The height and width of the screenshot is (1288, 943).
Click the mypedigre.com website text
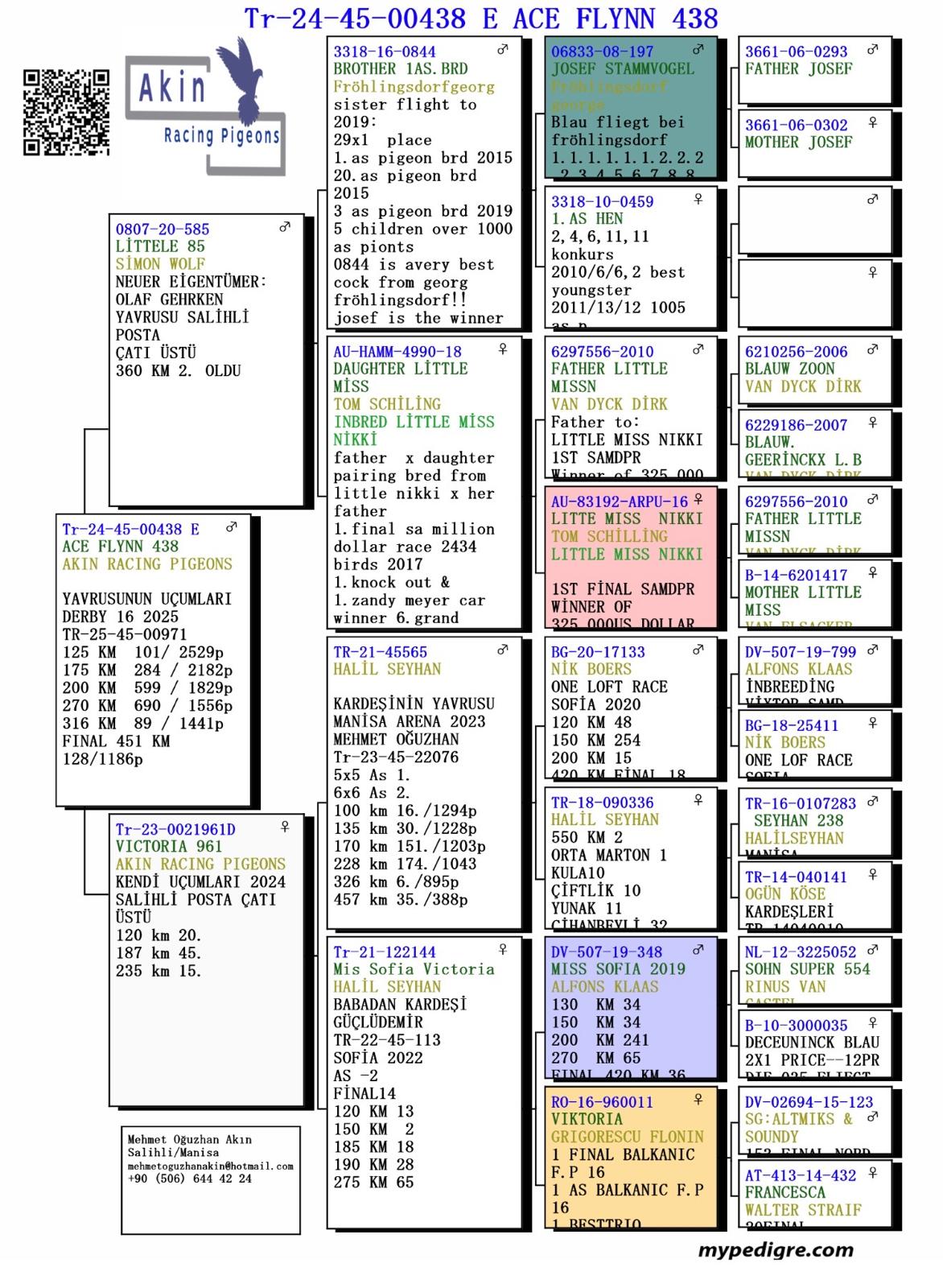(x=775, y=1250)
